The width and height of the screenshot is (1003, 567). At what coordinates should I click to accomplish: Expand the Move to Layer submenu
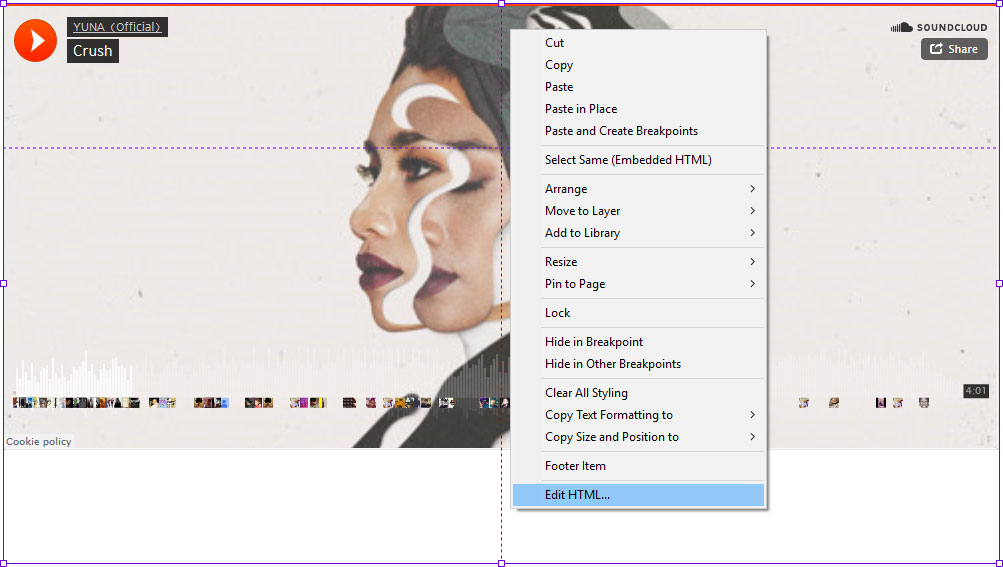(638, 211)
